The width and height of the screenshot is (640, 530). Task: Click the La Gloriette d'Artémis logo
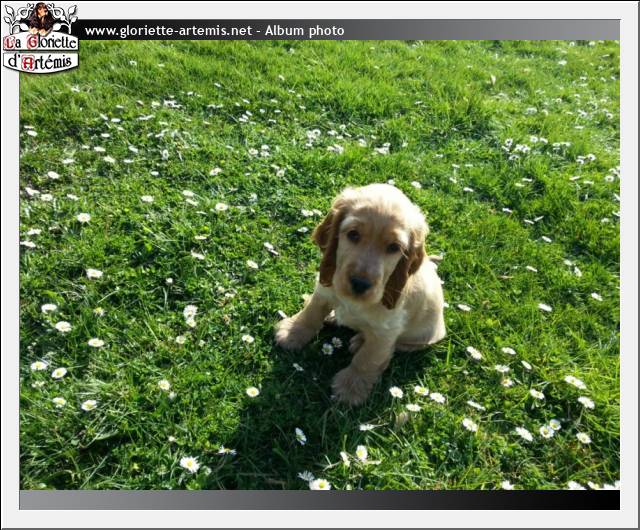click(x=40, y=38)
